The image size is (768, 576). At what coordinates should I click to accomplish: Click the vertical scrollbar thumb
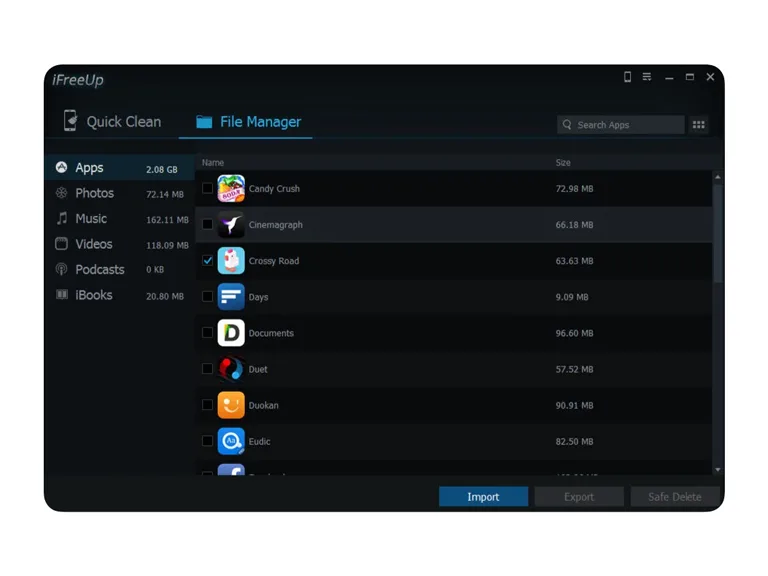pos(718,234)
